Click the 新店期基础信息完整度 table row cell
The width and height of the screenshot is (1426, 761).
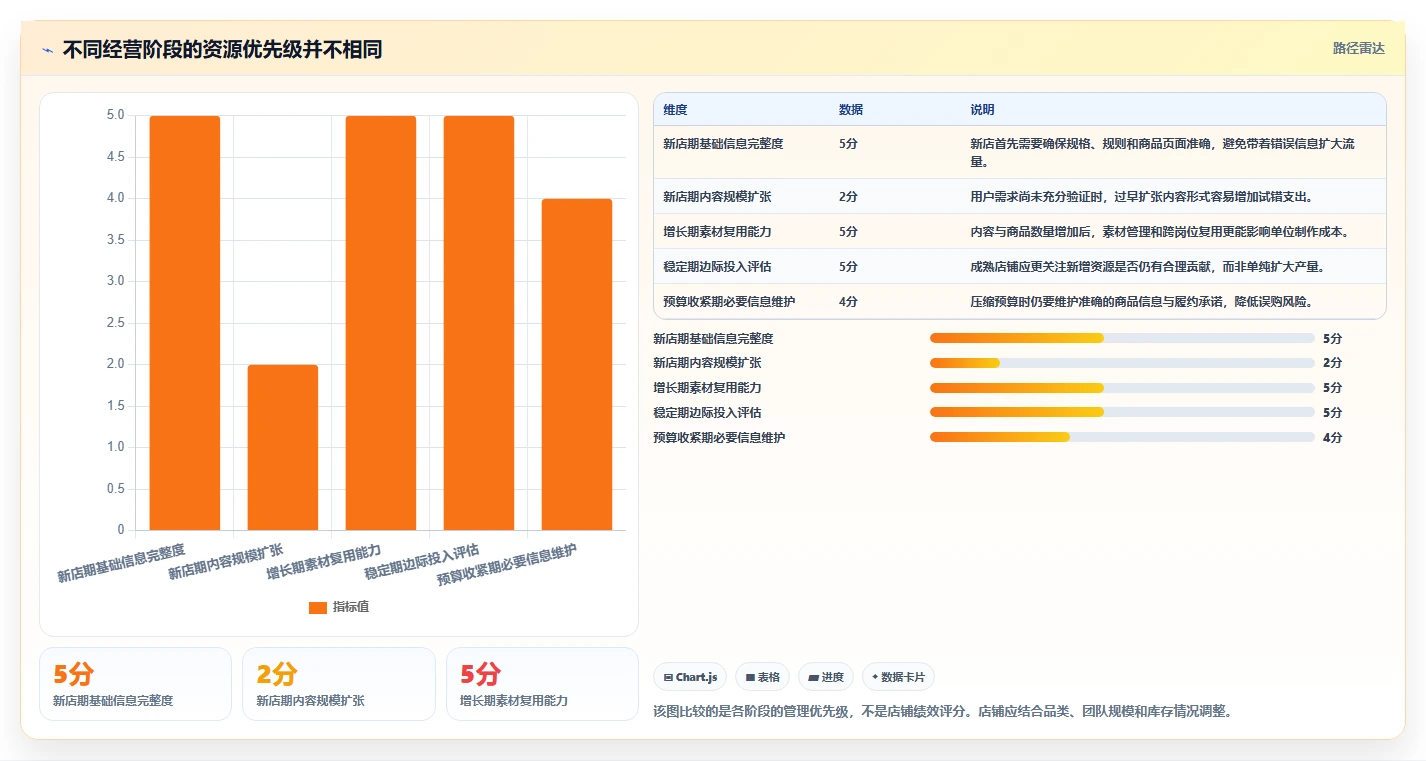pos(723,144)
